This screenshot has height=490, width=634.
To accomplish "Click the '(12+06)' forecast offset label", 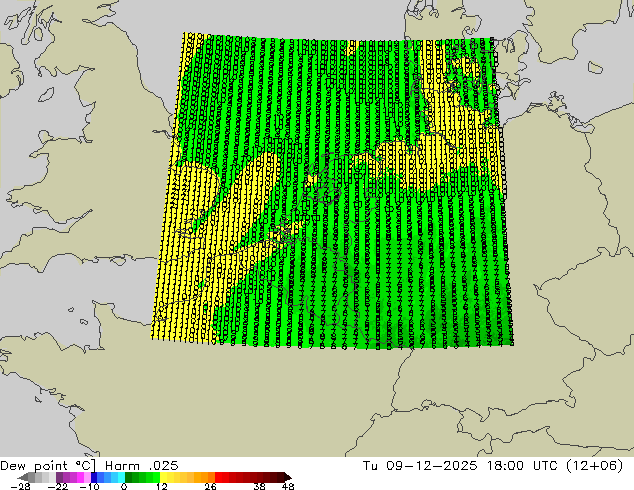I will (594, 466).
